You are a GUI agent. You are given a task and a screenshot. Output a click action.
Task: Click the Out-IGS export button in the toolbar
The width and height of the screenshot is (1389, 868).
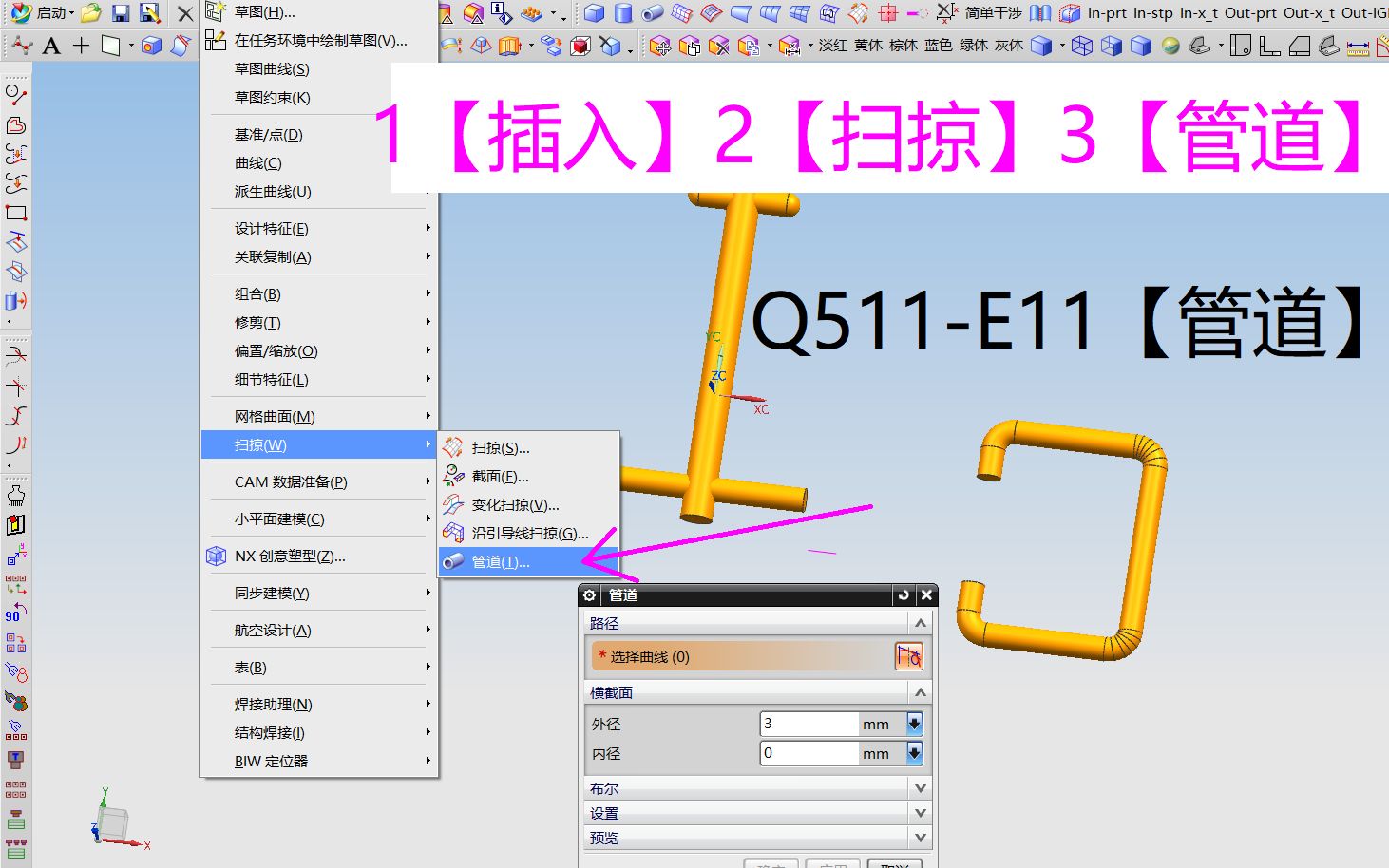(1365, 13)
